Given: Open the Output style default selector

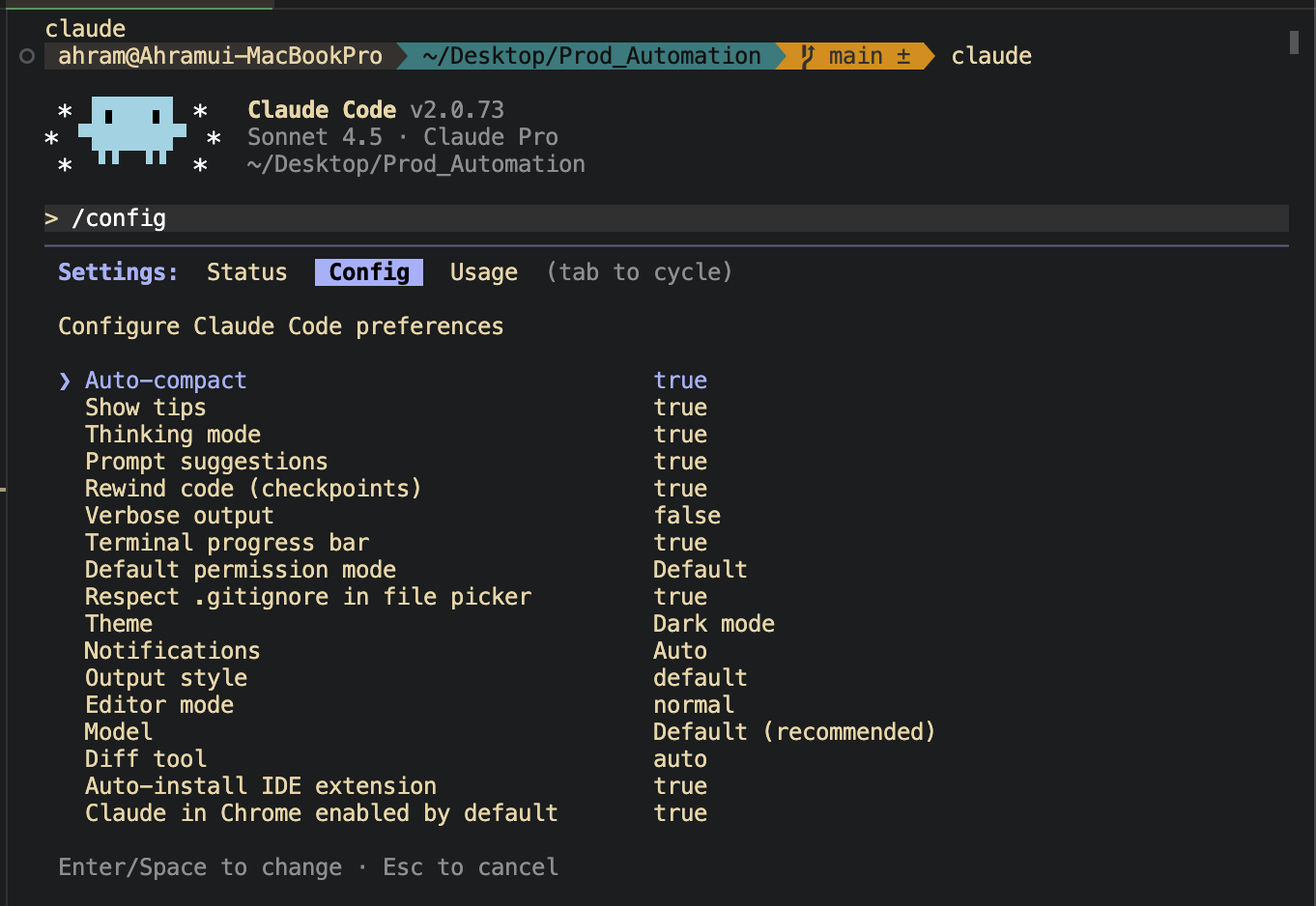Looking at the screenshot, I should click(700, 678).
